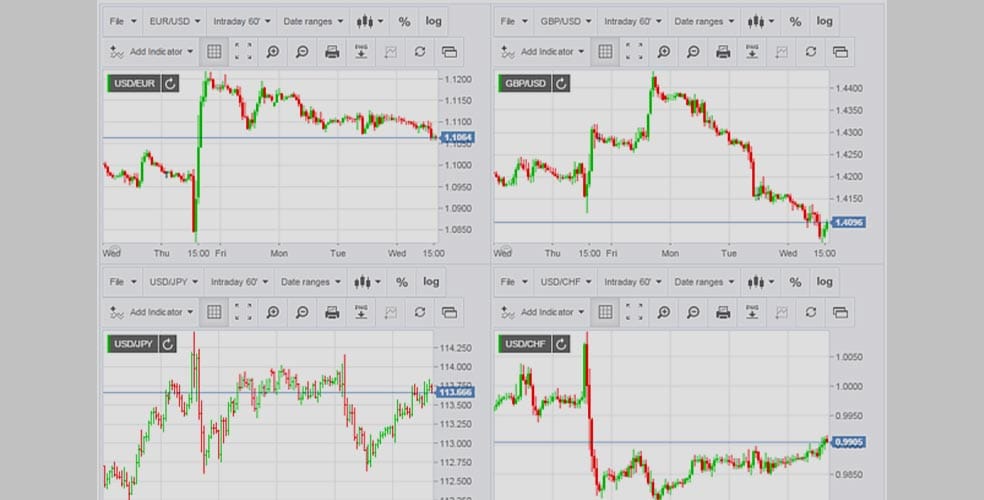This screenshot has width=984, height=500.
Task: Click detach window icon on USD/JPY chart
Action: (x=449, y=312)
